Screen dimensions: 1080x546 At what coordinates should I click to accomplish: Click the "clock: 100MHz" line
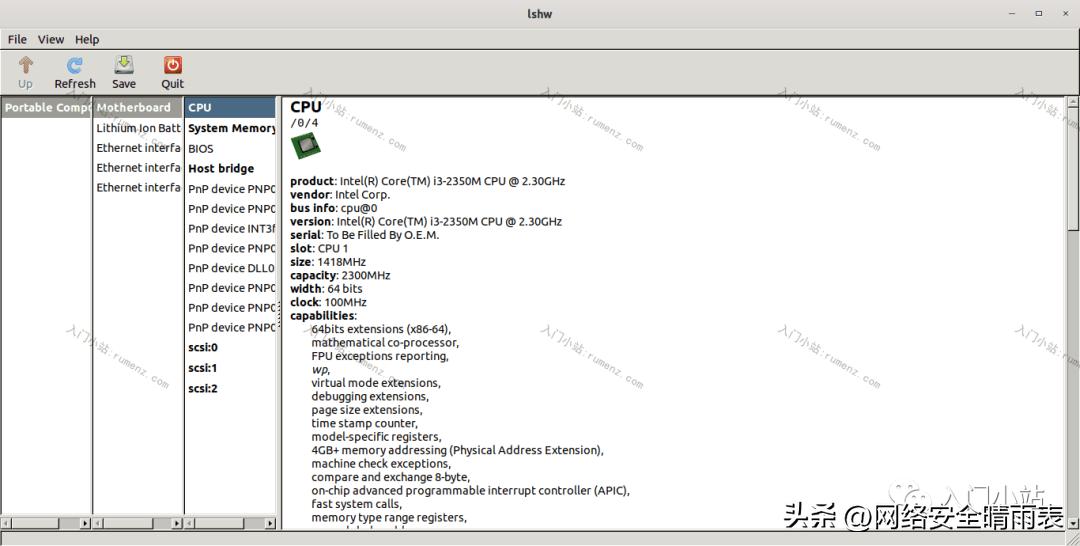328,302
